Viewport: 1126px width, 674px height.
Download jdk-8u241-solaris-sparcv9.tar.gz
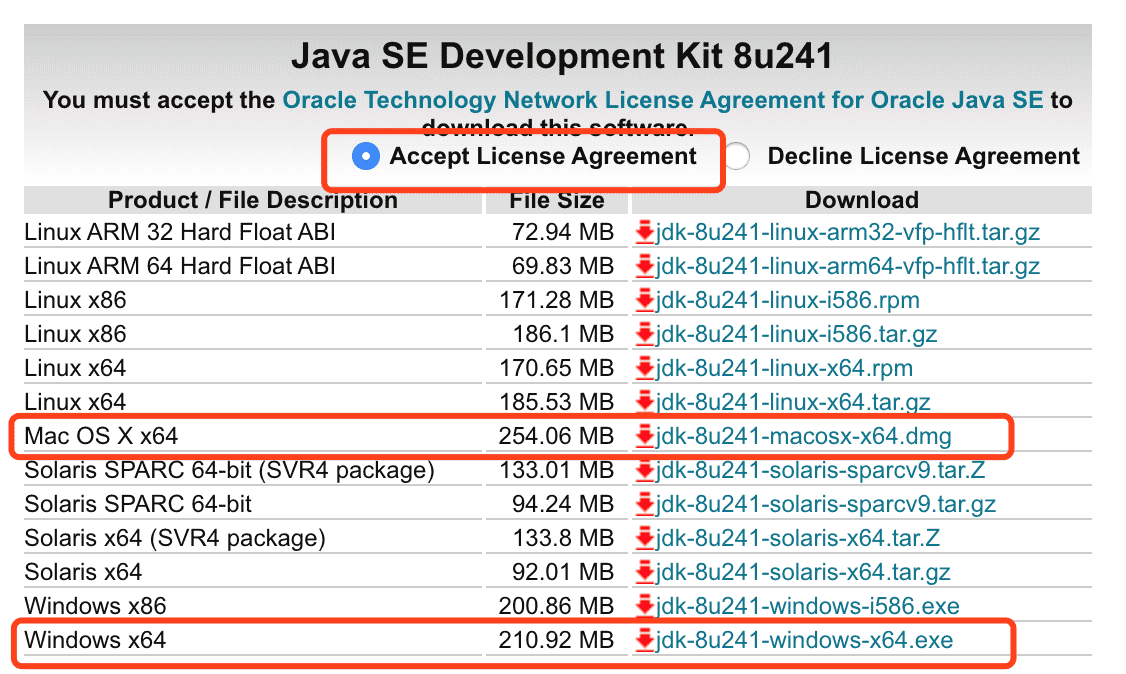825,504
